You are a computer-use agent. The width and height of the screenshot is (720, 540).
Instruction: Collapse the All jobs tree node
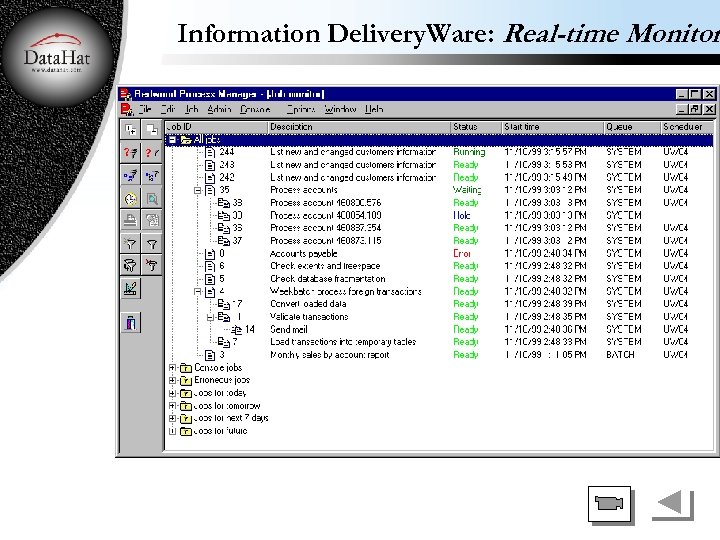pyautogui.click(x=172, y=140)
